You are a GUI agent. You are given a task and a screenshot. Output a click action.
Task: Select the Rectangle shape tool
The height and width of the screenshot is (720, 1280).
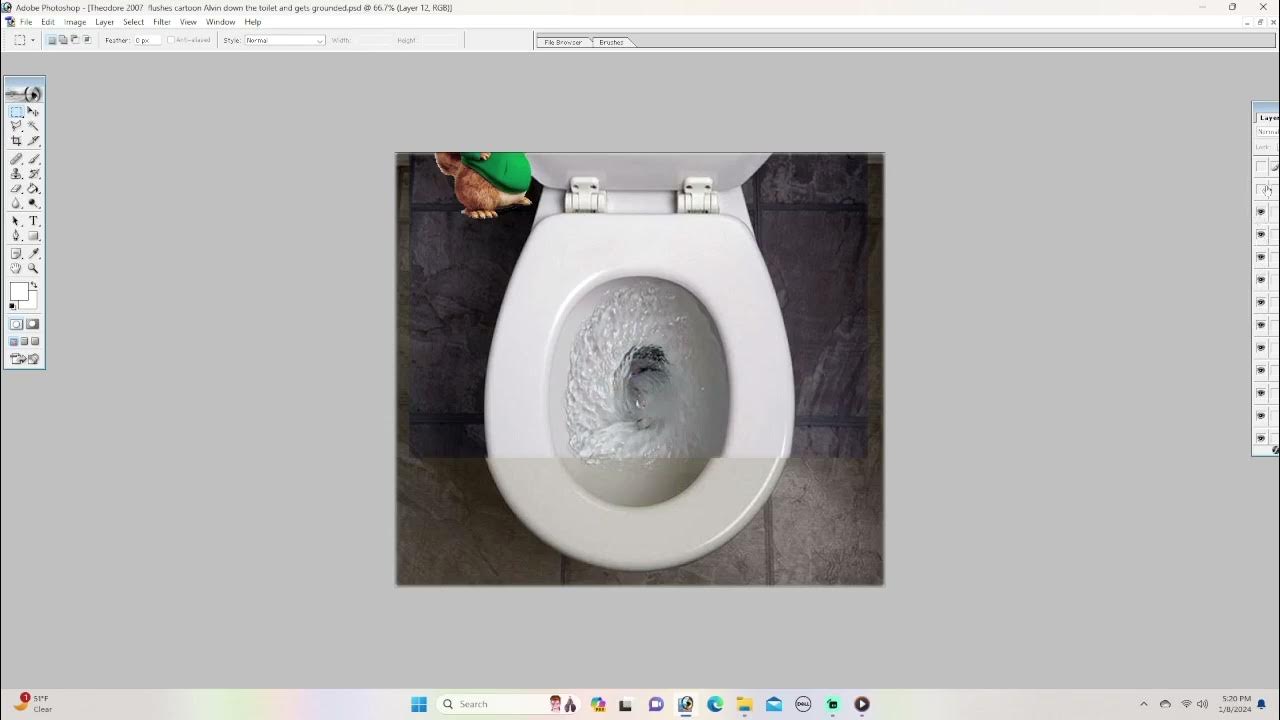(x=33, y=236)
